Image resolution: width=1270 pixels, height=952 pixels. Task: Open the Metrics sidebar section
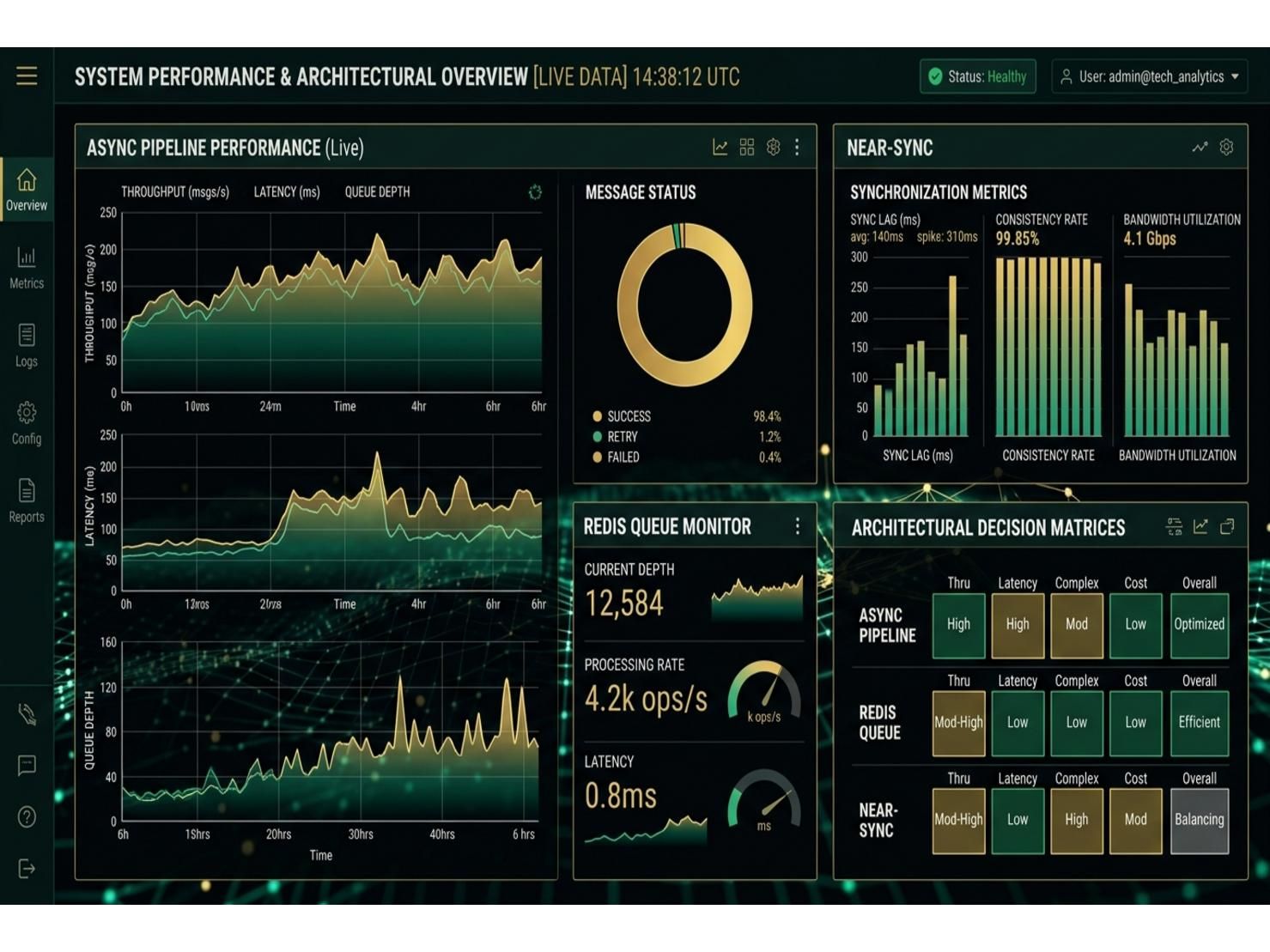pyautogui.click(x=27, y=269)
